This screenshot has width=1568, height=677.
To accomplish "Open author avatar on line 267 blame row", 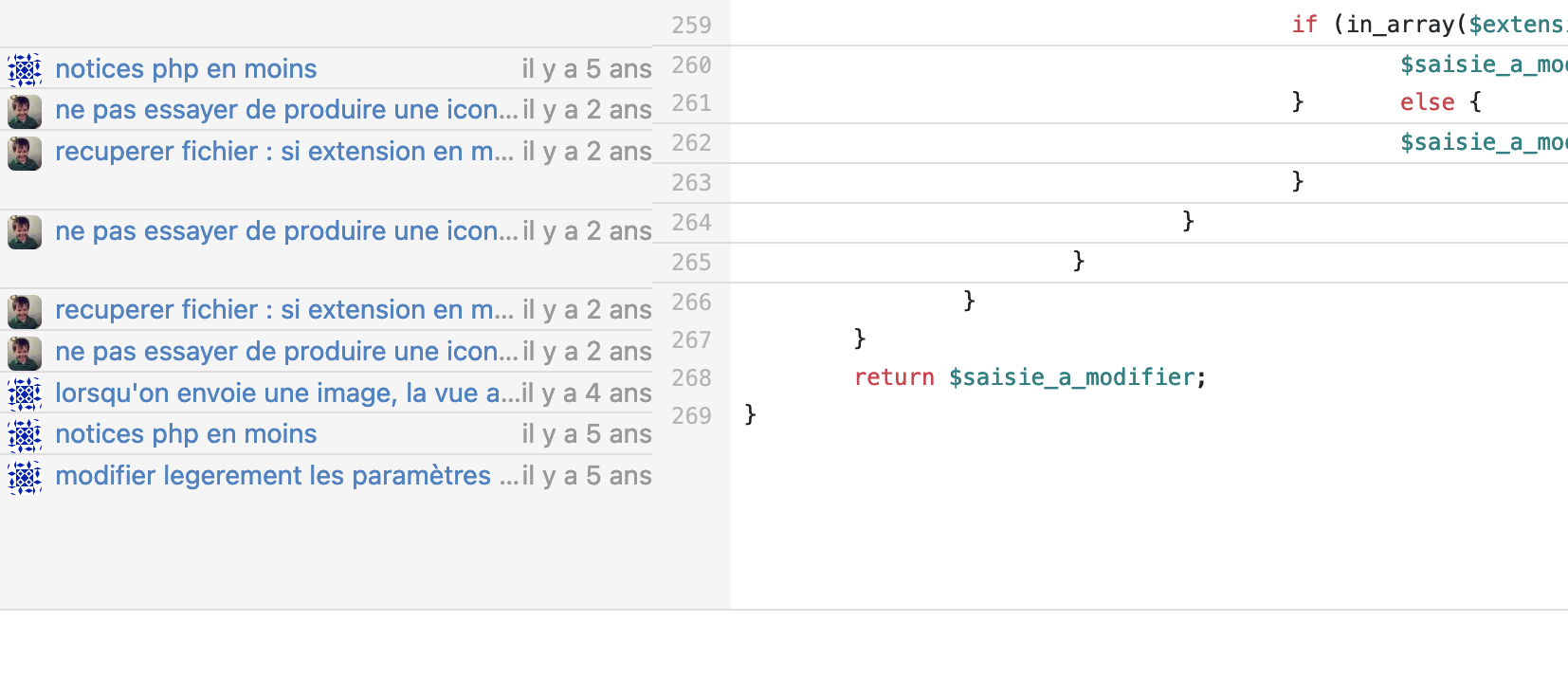I will coord(25,353).
